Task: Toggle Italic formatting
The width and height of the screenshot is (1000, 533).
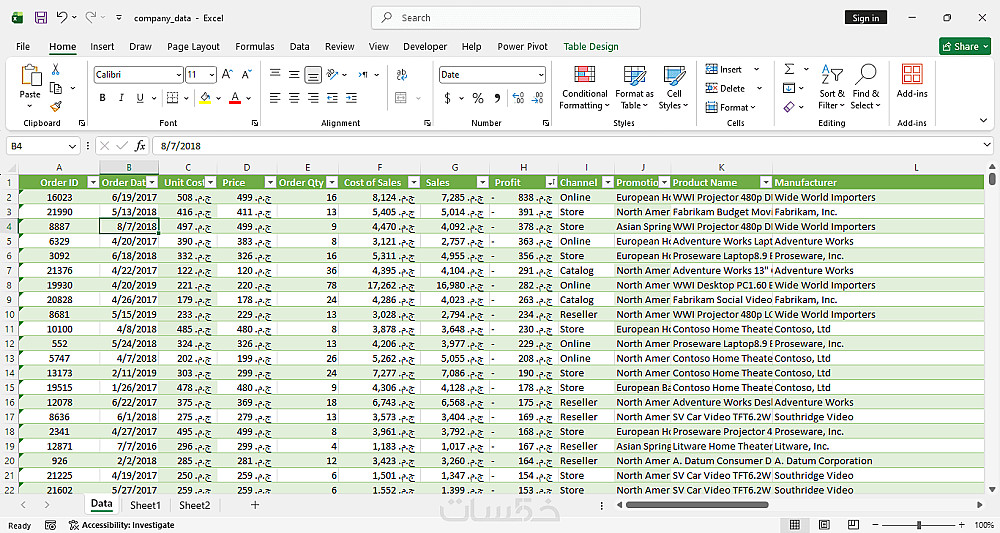Action: tap(121, 98)
